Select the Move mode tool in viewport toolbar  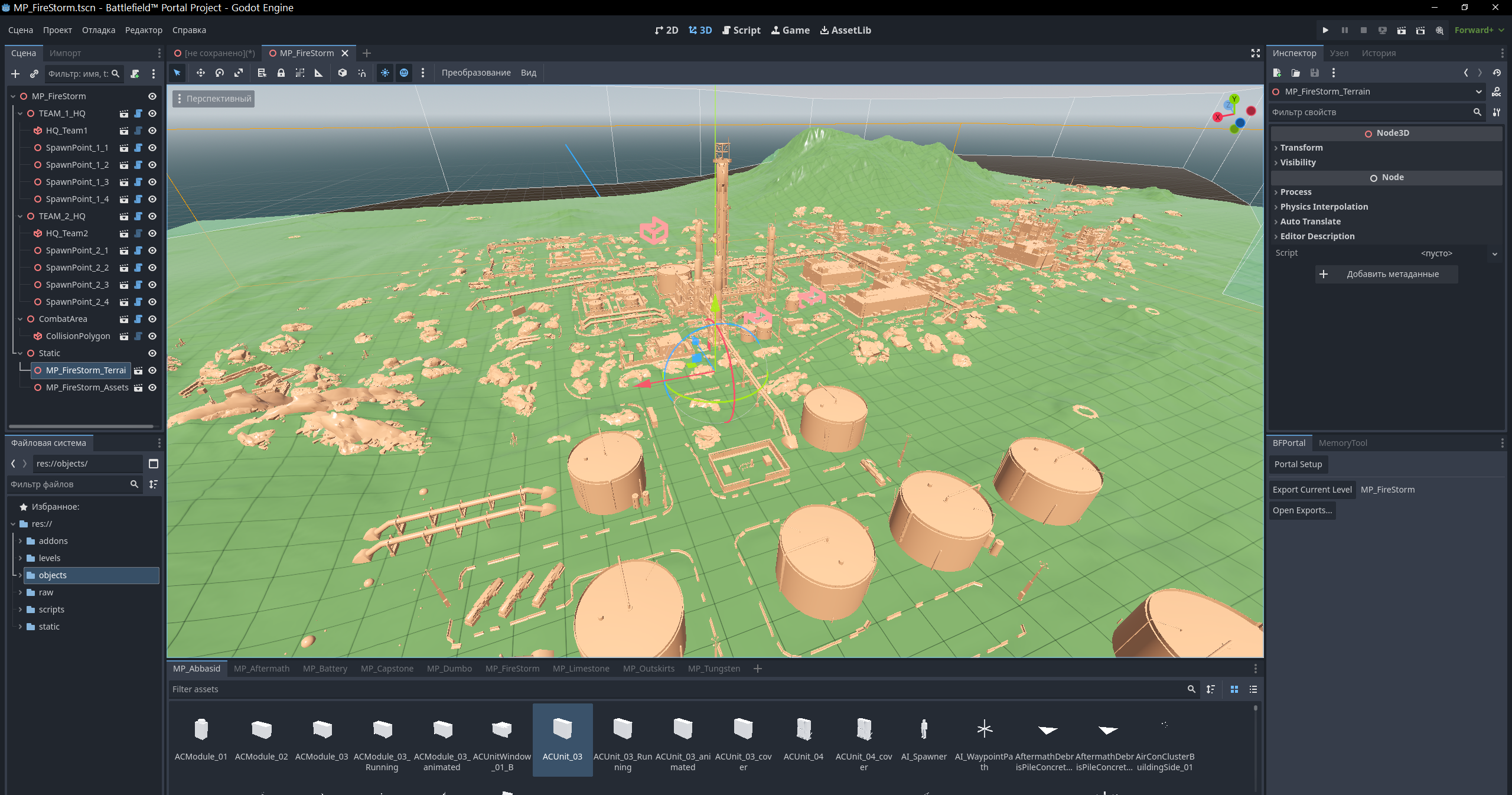tap(201, 73)
